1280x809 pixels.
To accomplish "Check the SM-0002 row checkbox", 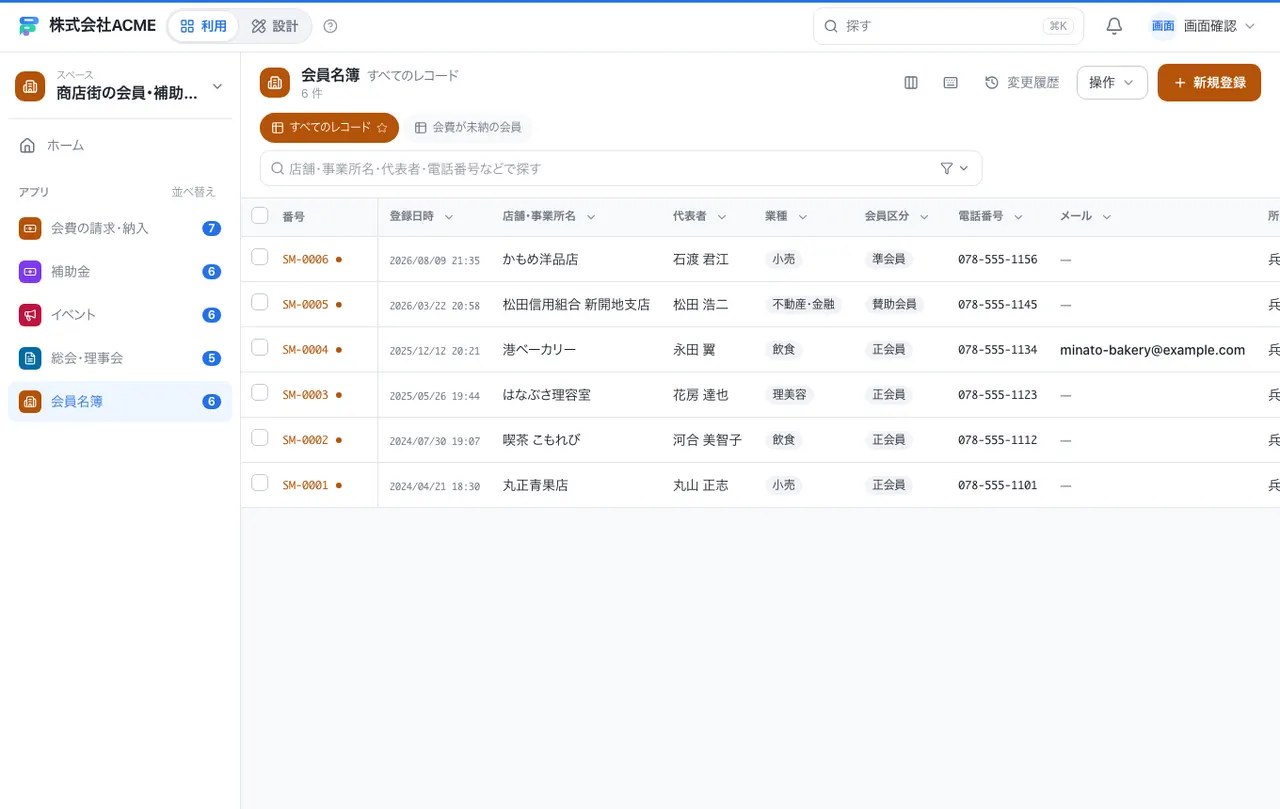I will [260, 437].
